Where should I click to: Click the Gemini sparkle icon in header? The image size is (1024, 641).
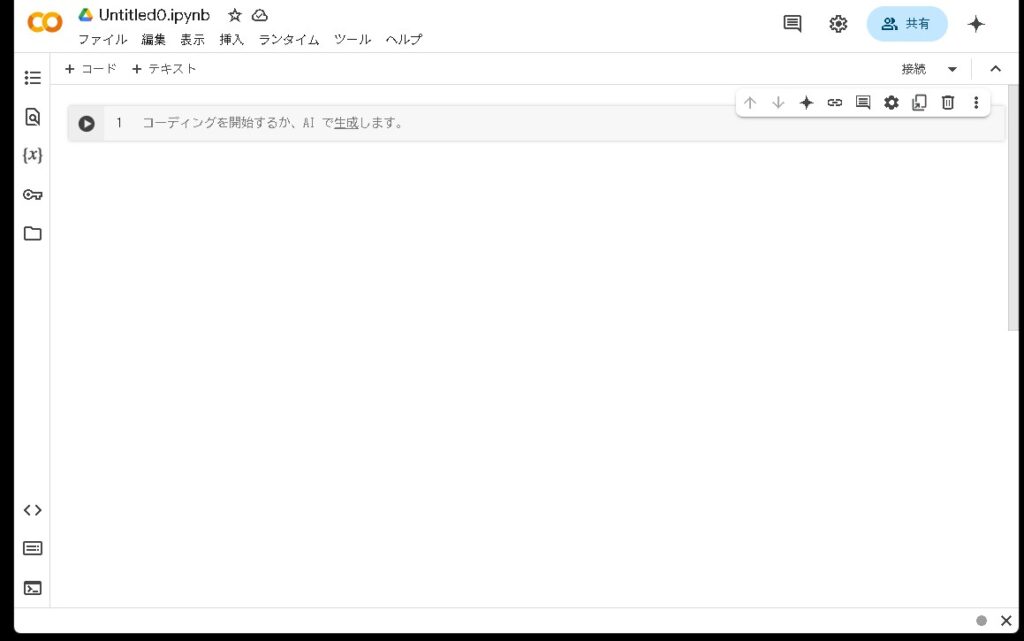976,24
